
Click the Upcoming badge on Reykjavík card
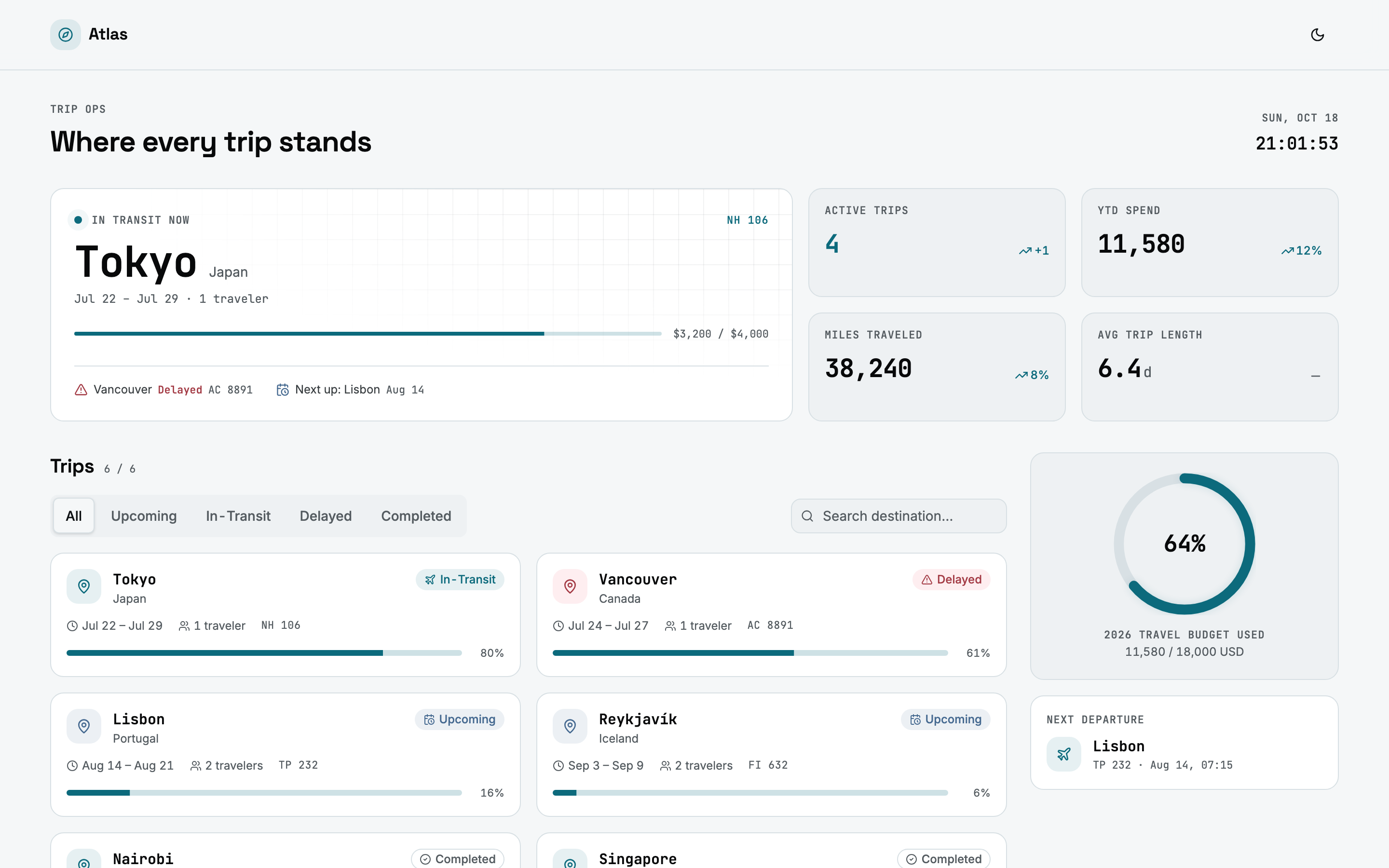pos(945,719)
